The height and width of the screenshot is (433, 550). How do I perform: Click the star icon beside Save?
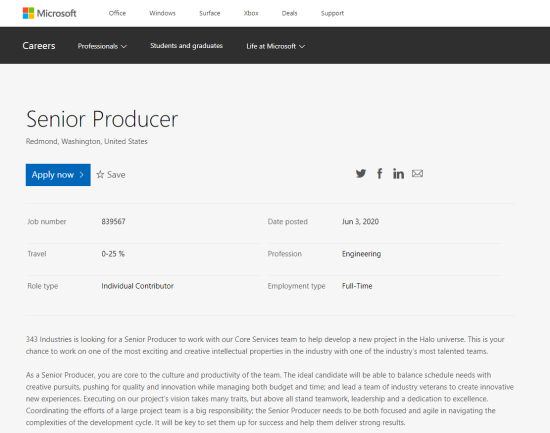point(100,174)
